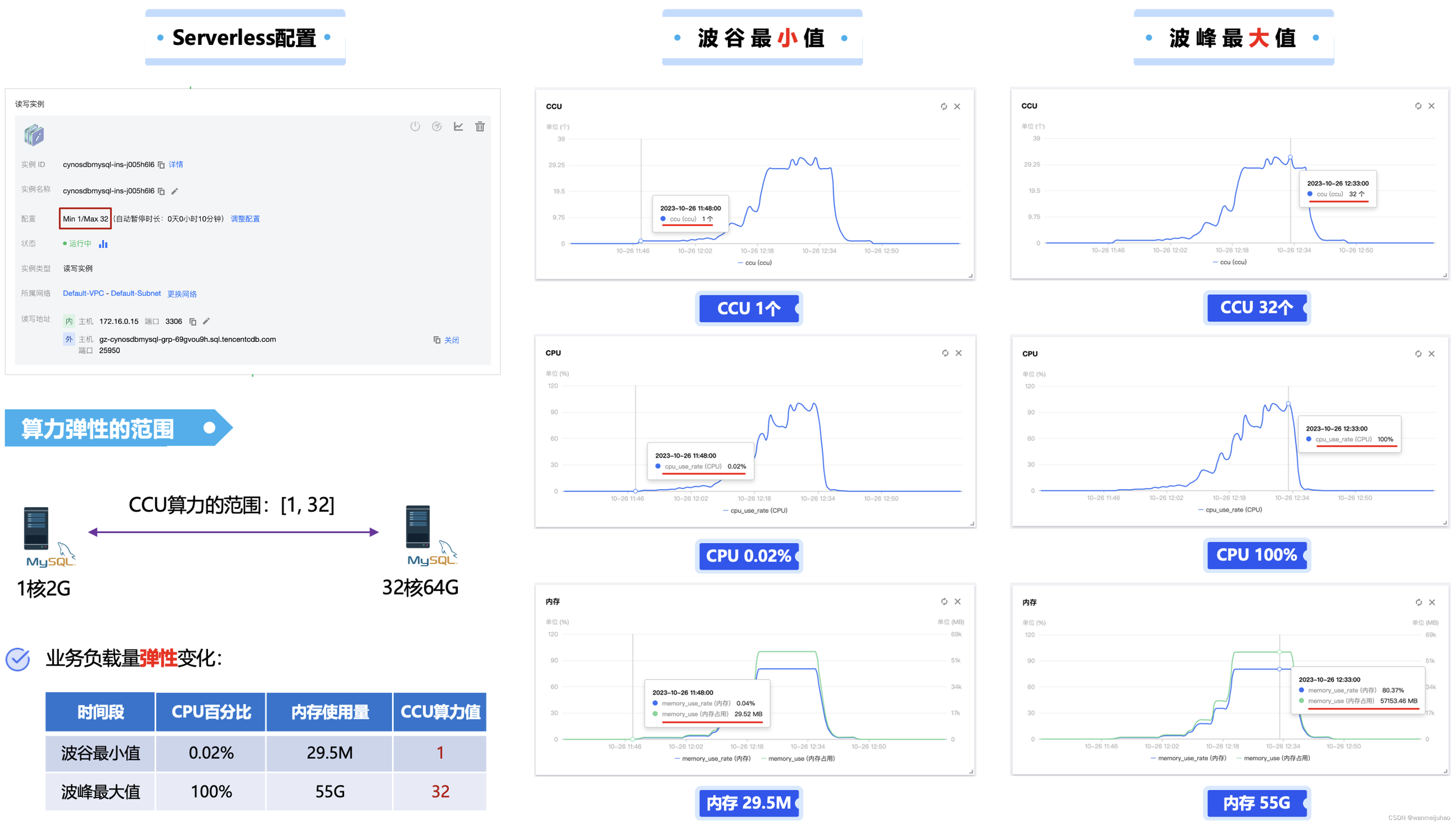
Task: Open the Default-VPC link
Action: [x=83, y=293]
